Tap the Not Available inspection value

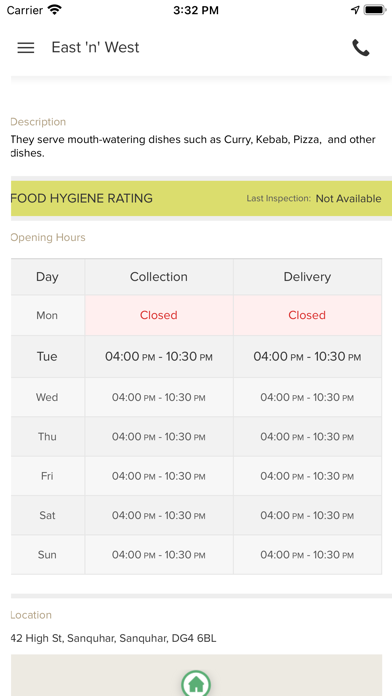[348, 199]
